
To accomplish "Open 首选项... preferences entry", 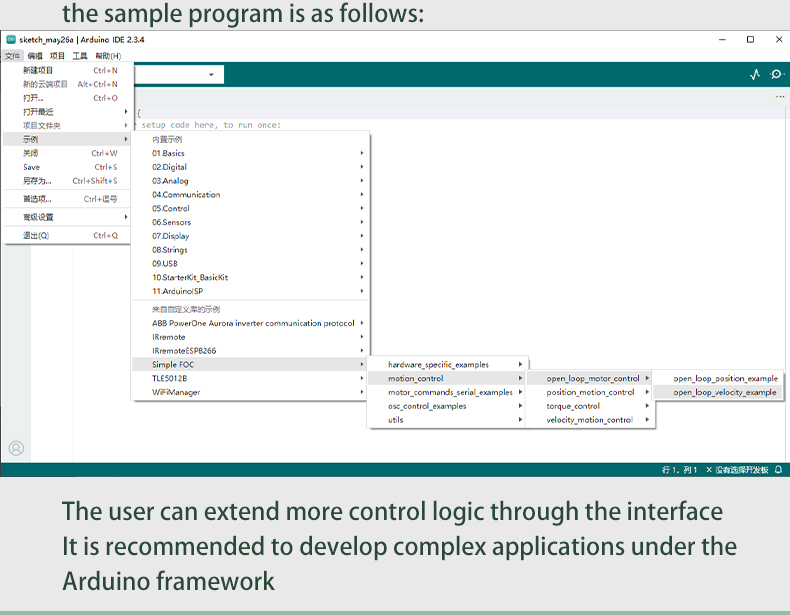I will click(x=67, y=199).
